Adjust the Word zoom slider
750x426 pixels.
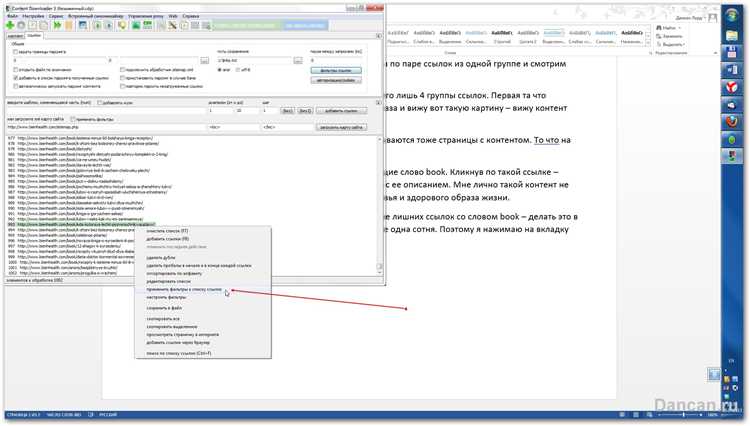[x=683, y=415]
